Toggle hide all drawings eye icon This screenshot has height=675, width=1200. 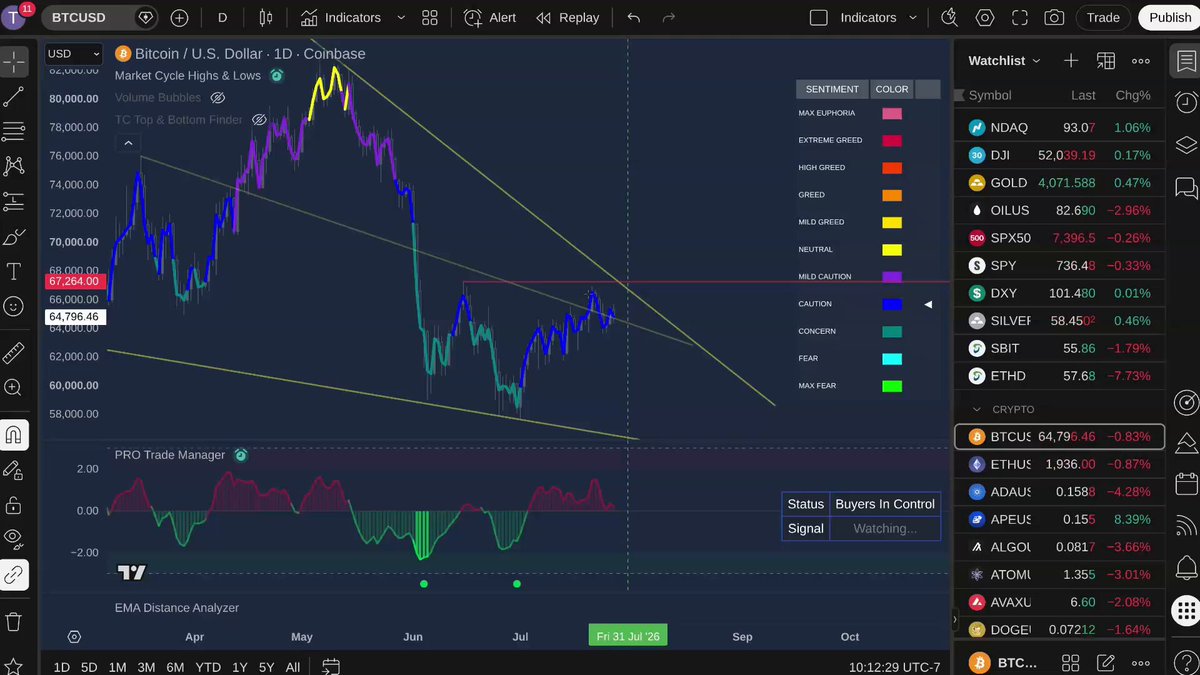14,537
